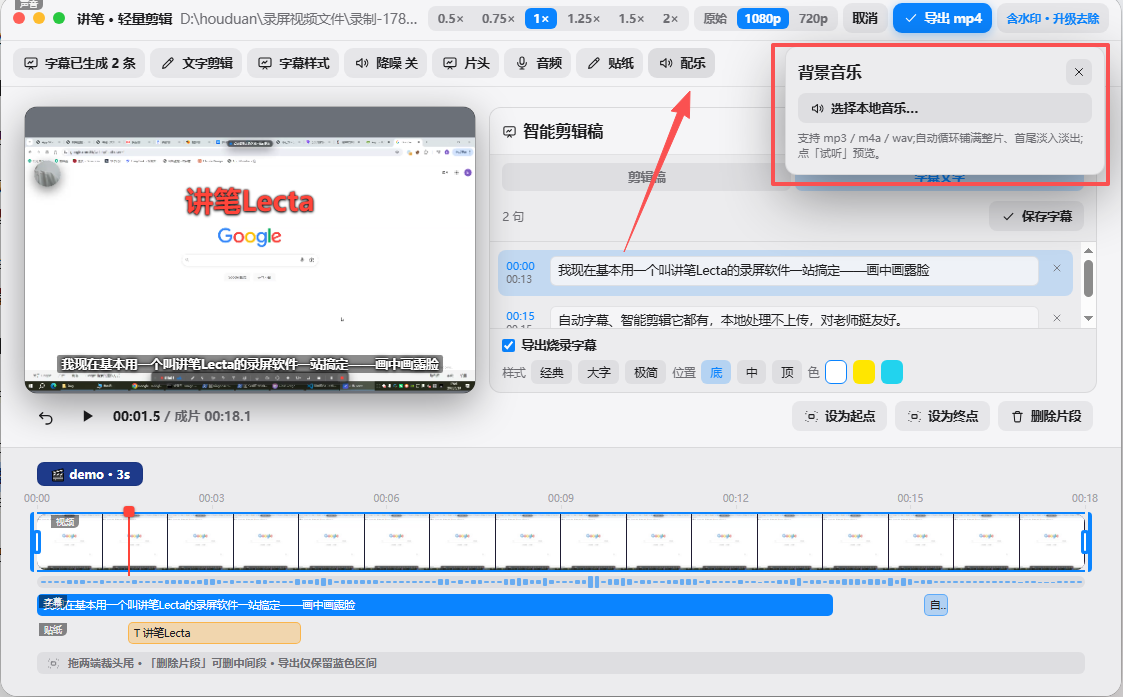Click the left trim handle of video track
Image resolution: width=1123 pixels, height=697 pixels.
click(35, 542)
